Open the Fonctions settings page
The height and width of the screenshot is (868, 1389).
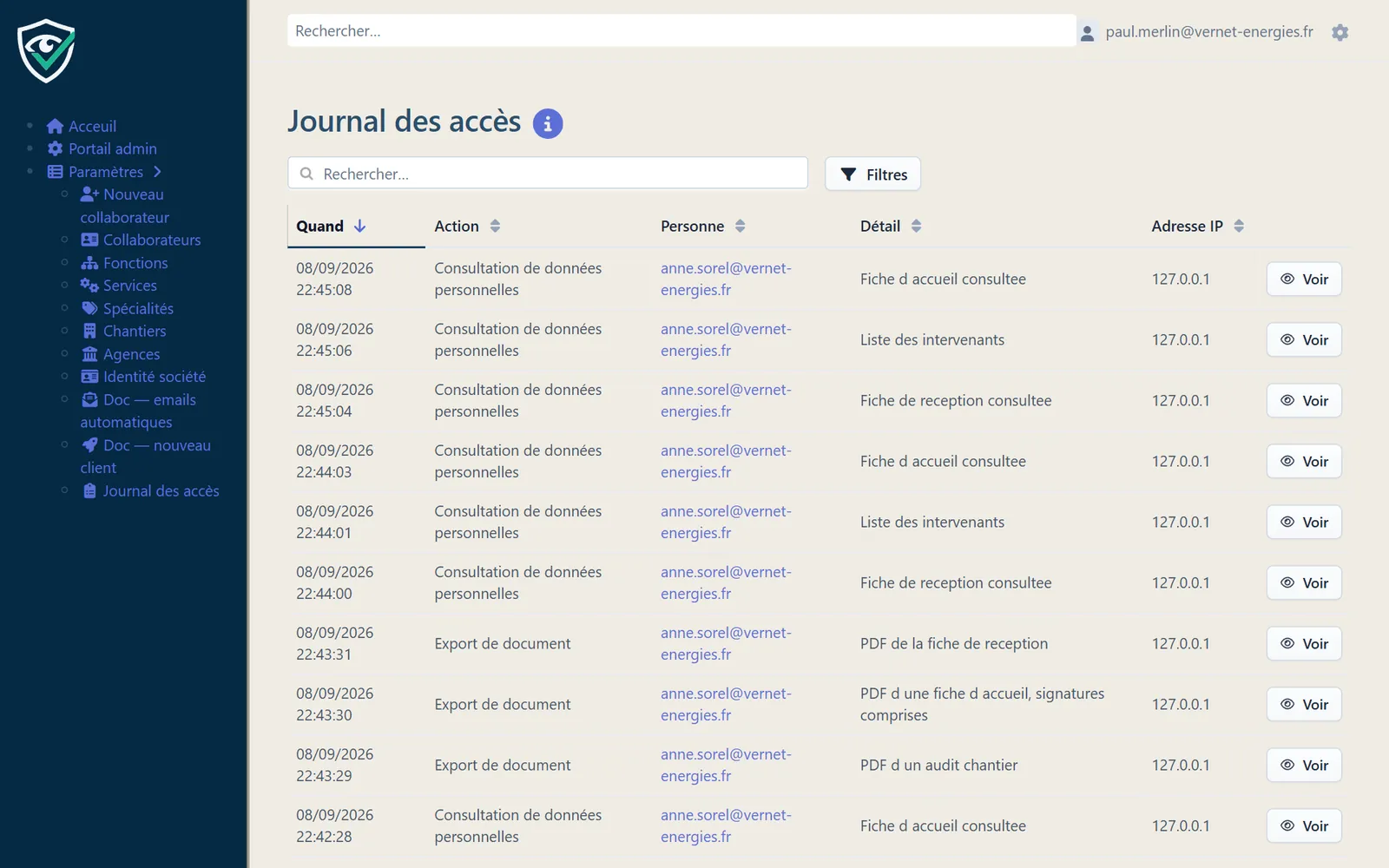coord(135,263)
